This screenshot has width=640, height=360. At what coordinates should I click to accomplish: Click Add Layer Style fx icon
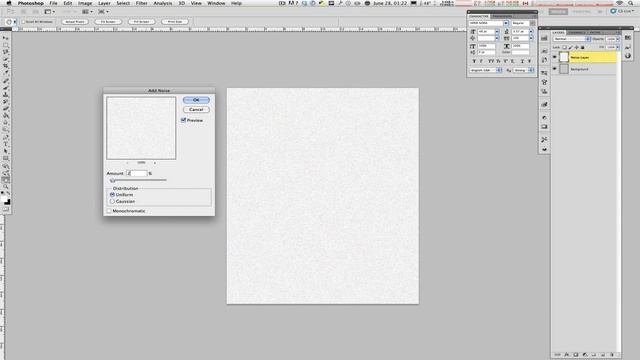click(x=567, y=355)
